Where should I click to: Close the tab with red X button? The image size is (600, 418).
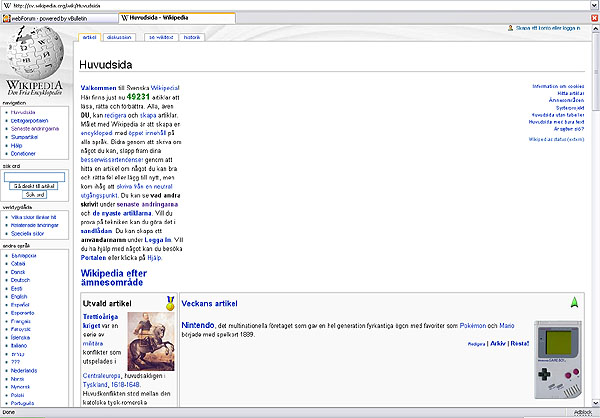pos(594,18)
